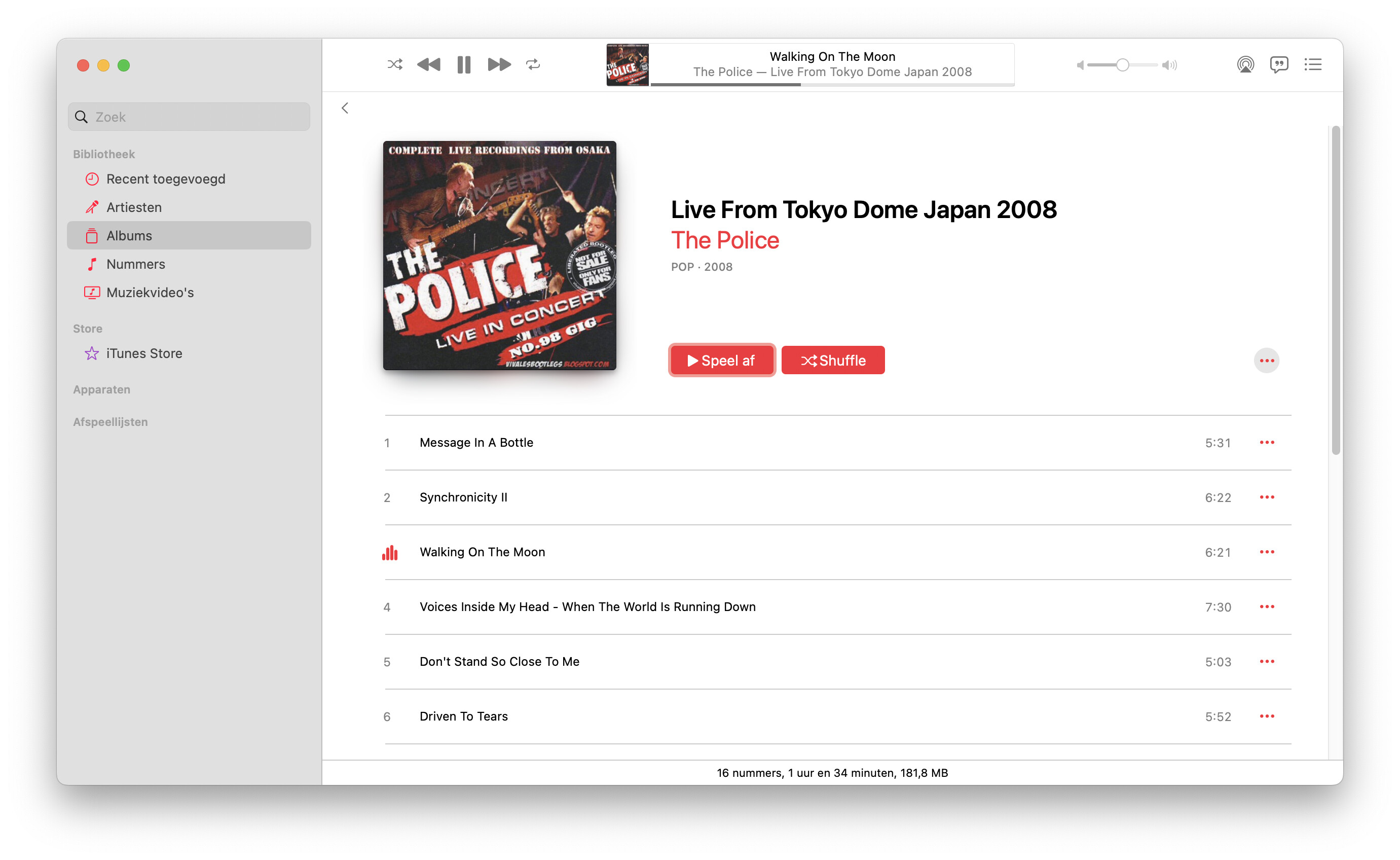Go back to previous track

pyautogui.click(x=429, y=64)
